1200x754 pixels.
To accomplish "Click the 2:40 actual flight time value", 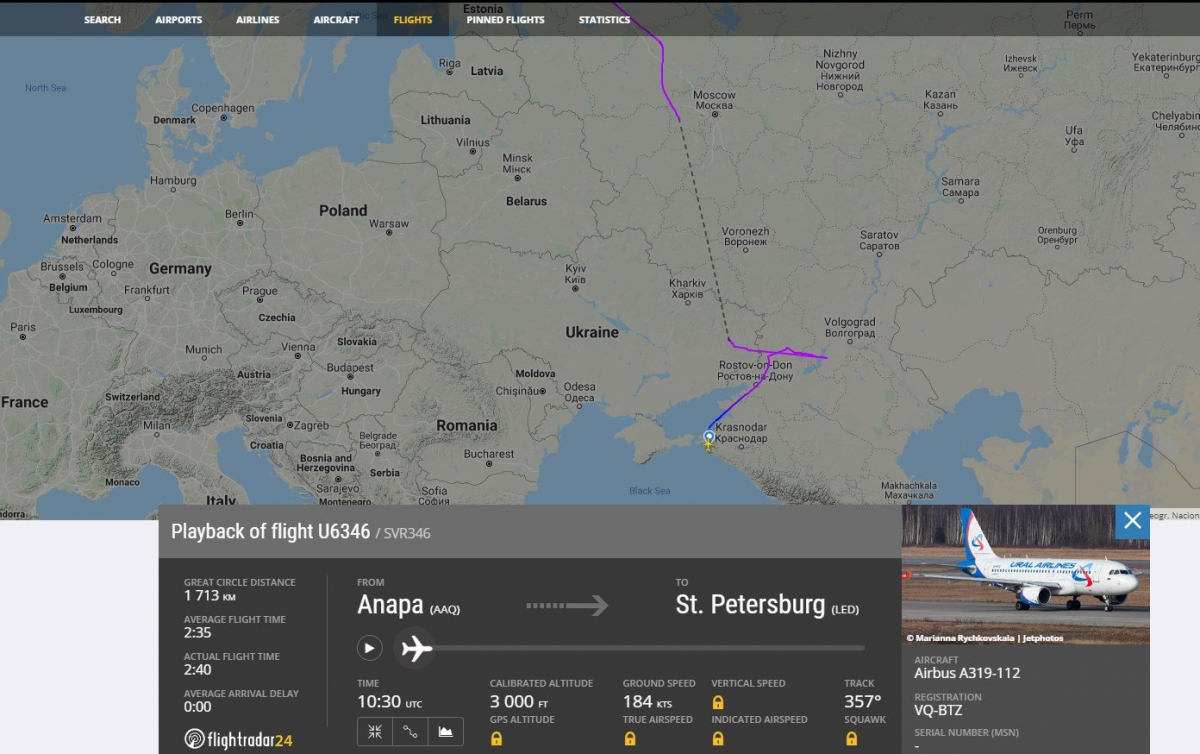I will coord(198,671).
